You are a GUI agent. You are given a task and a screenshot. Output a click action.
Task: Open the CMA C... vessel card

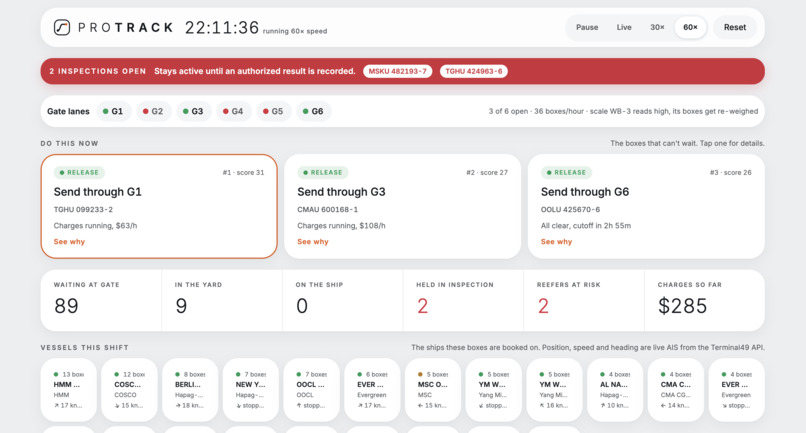[675, 390]
